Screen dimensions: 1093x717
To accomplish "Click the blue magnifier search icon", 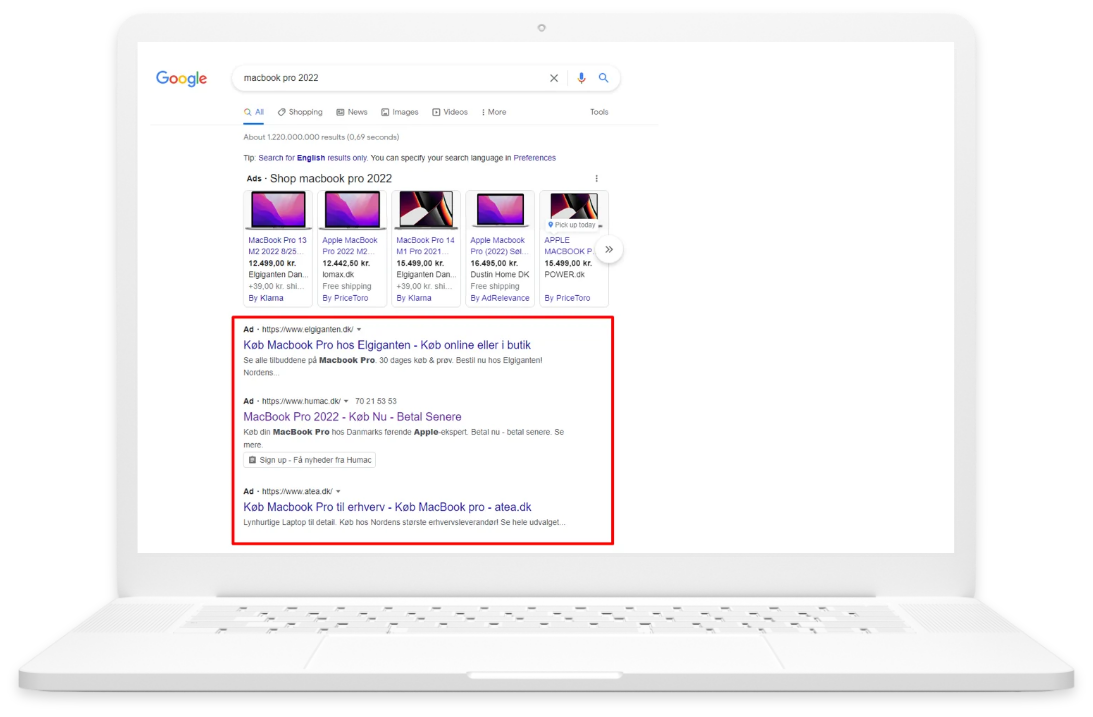I will tap(604, 78).
